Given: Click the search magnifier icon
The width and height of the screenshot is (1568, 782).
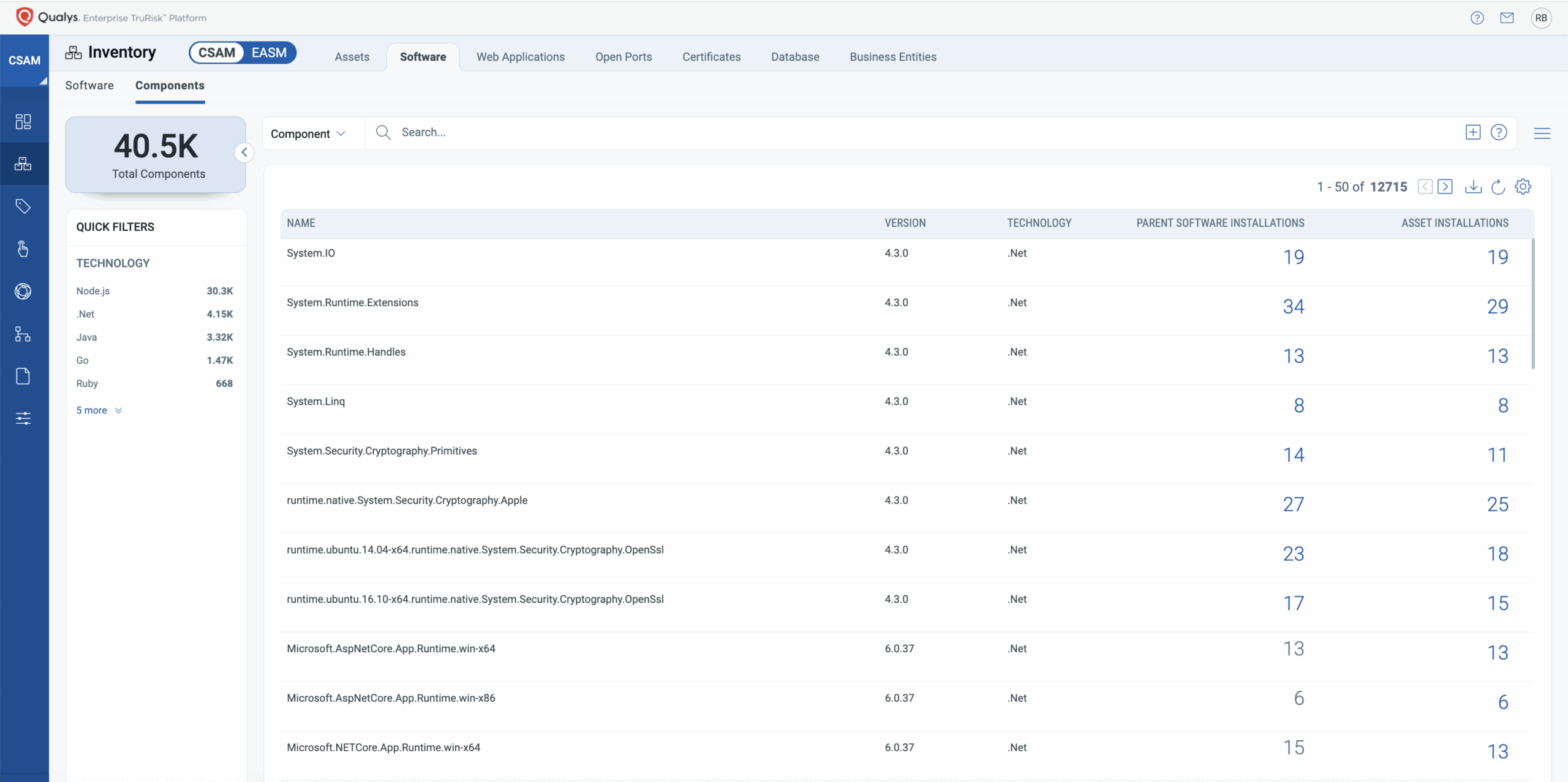Looking at the screenshot, I should click(383, 132).
